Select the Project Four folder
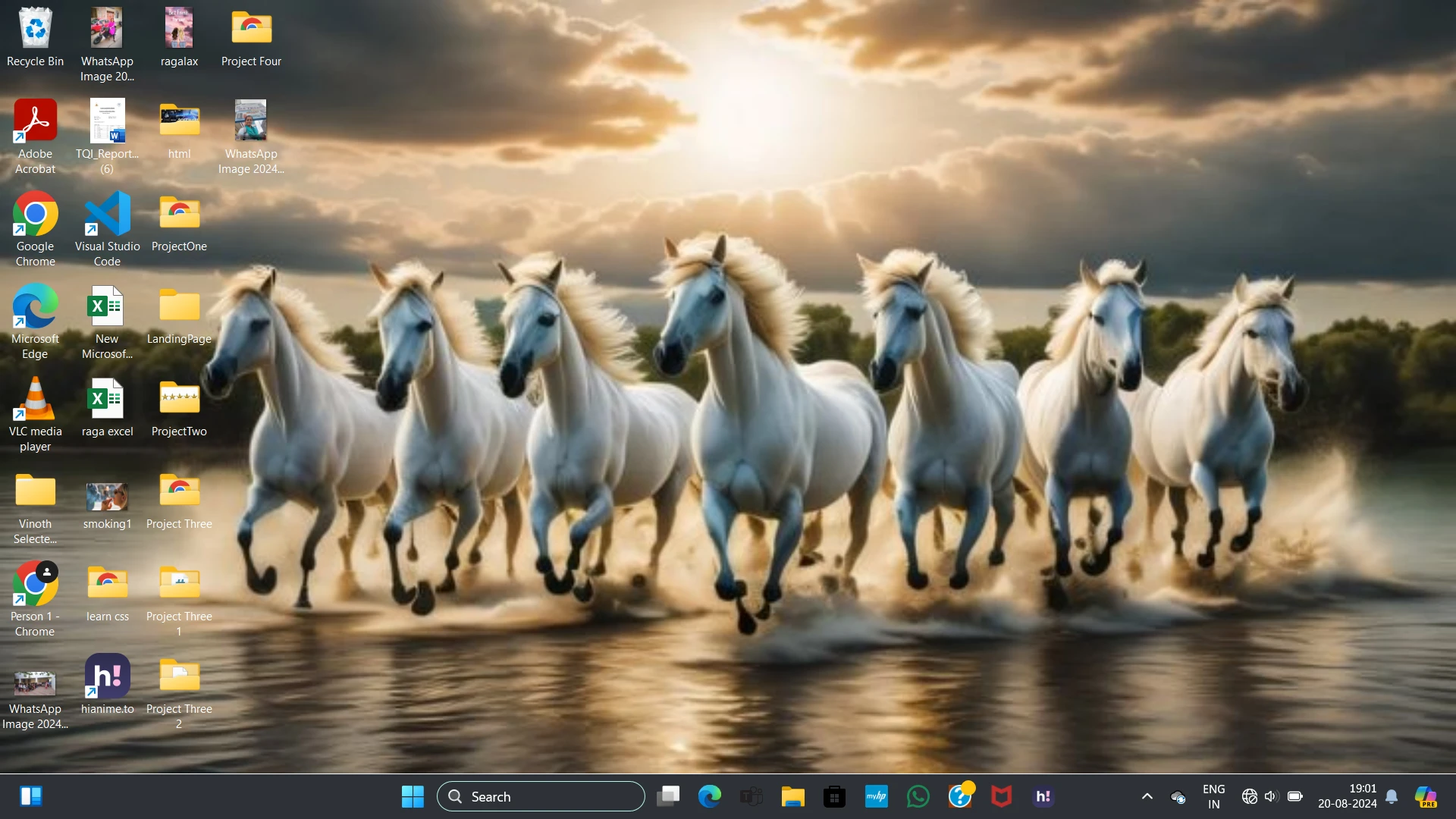The height and width of the screenshot is (819, 1456). [251, 38]
